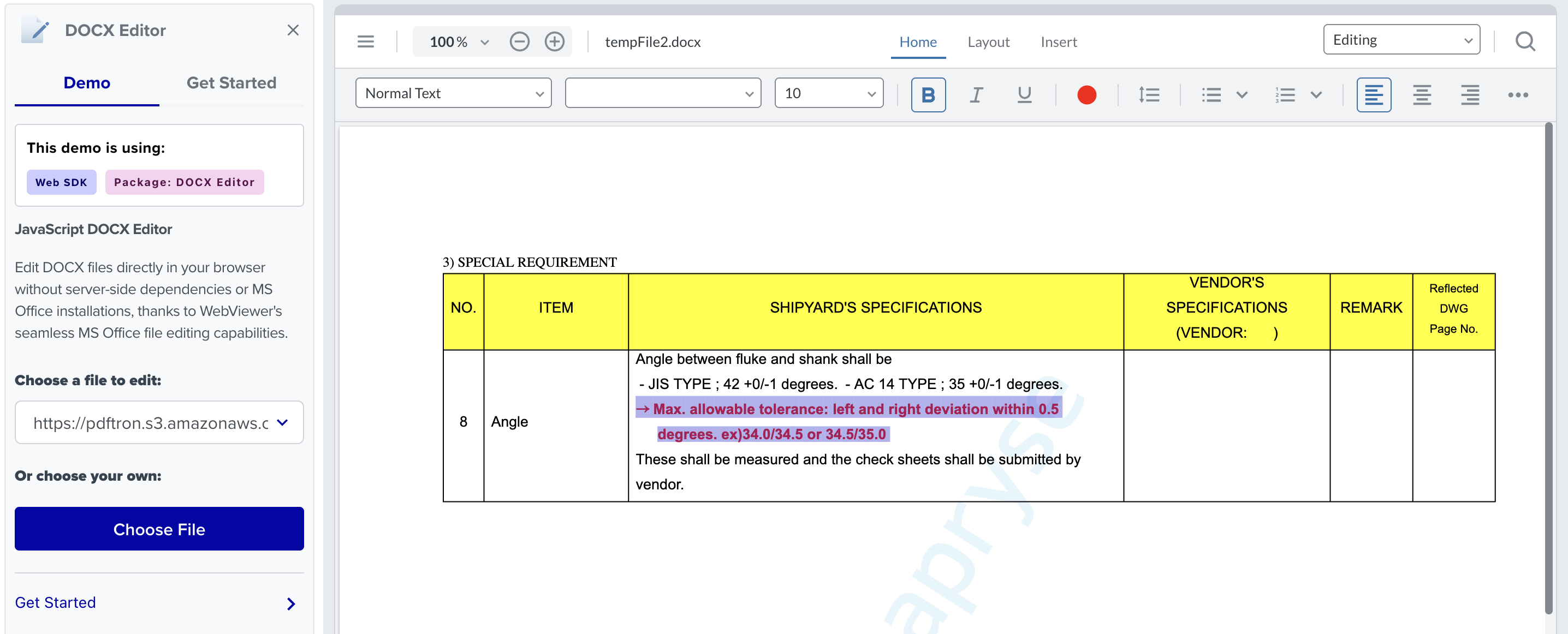Click the line spacing icon

[x=1149, y=94]
